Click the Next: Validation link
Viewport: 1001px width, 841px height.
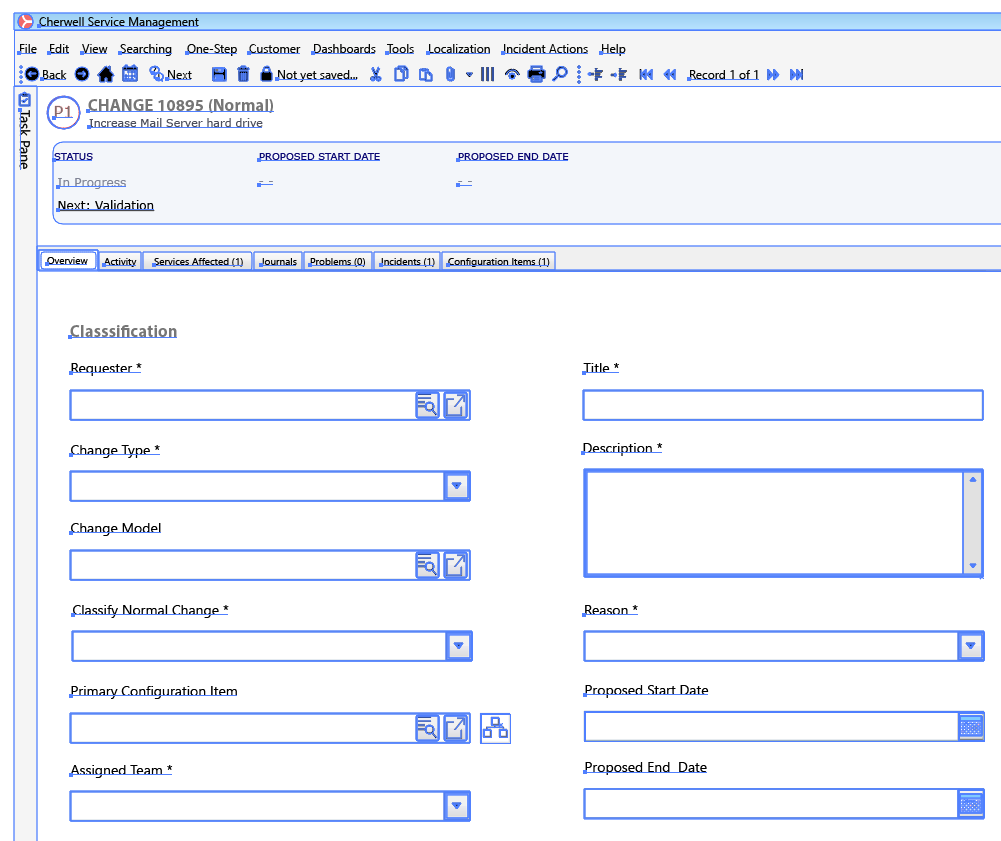106,205
